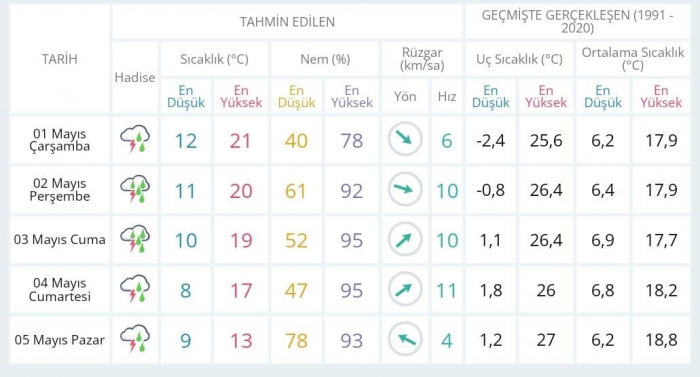Click the thunderstorm icon for 01 Mayıs Çarşamba
The width and height of the screenshot is (700, 377).
pyautogui.click(x=135, y=139)
